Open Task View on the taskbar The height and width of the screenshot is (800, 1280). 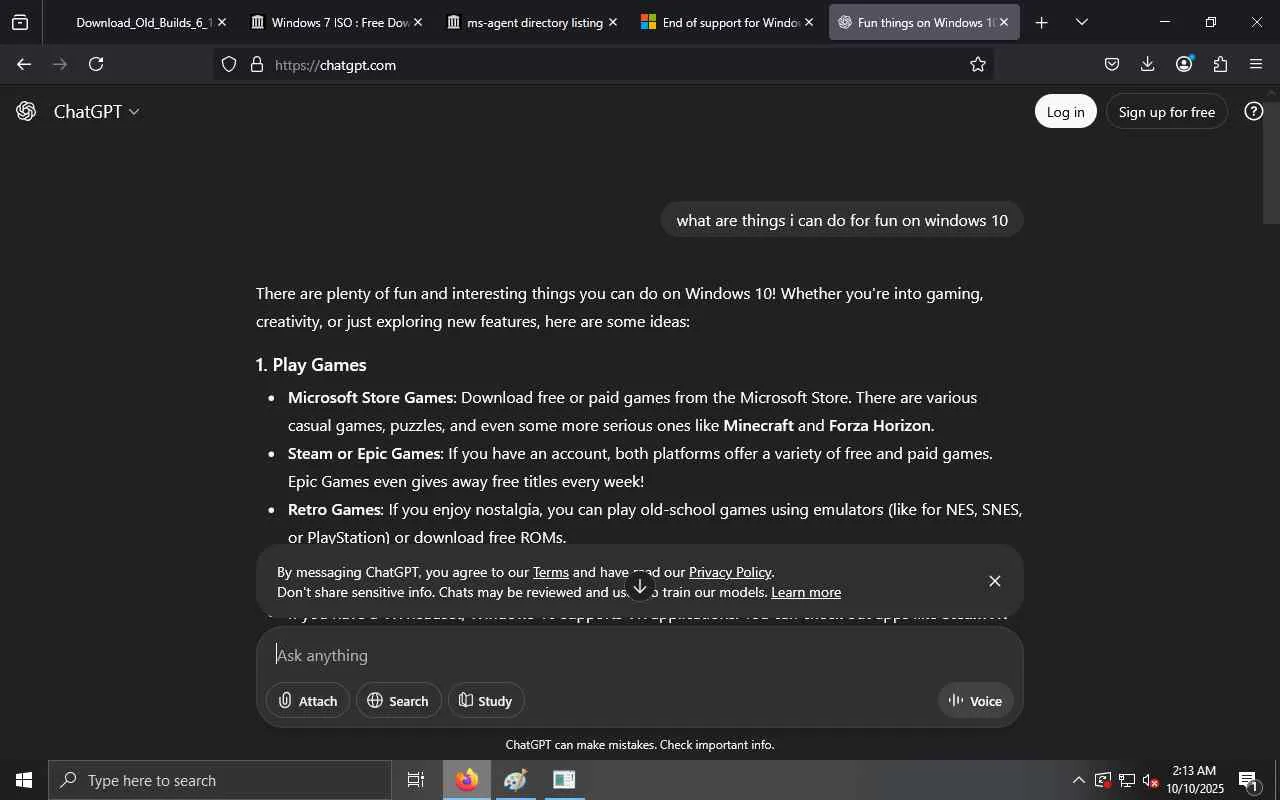point(416,781)
